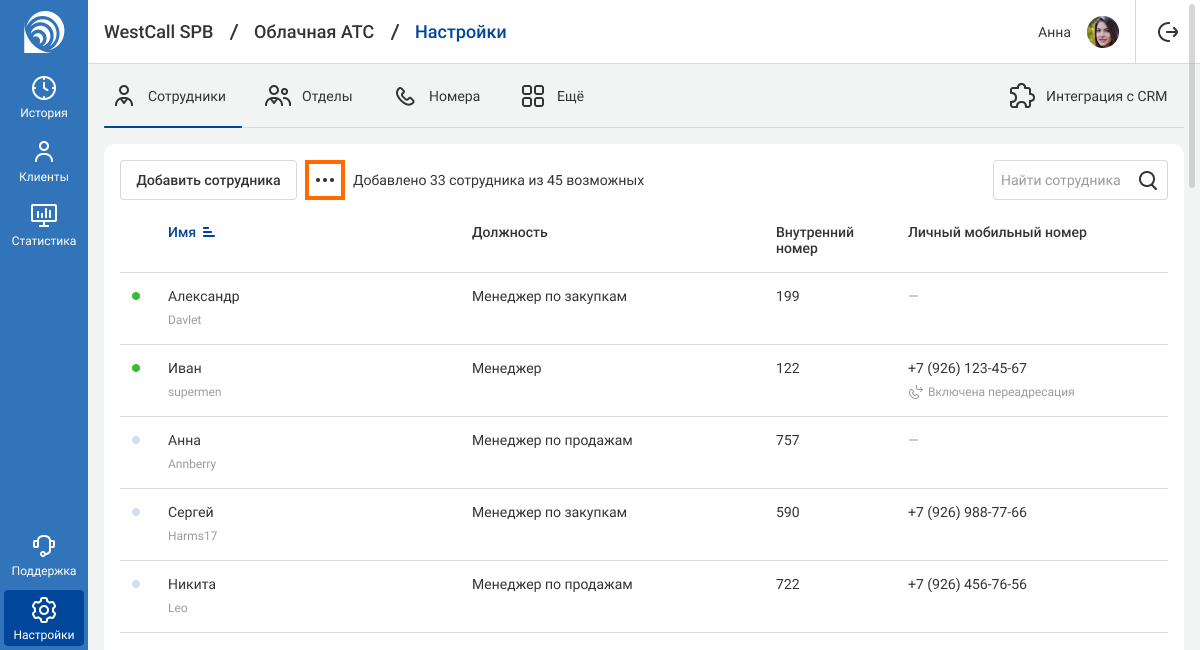The width and height of the screenshot is (1200, 650).
Task: Sort the list by Имя column
Action: (x=191, y=232)
